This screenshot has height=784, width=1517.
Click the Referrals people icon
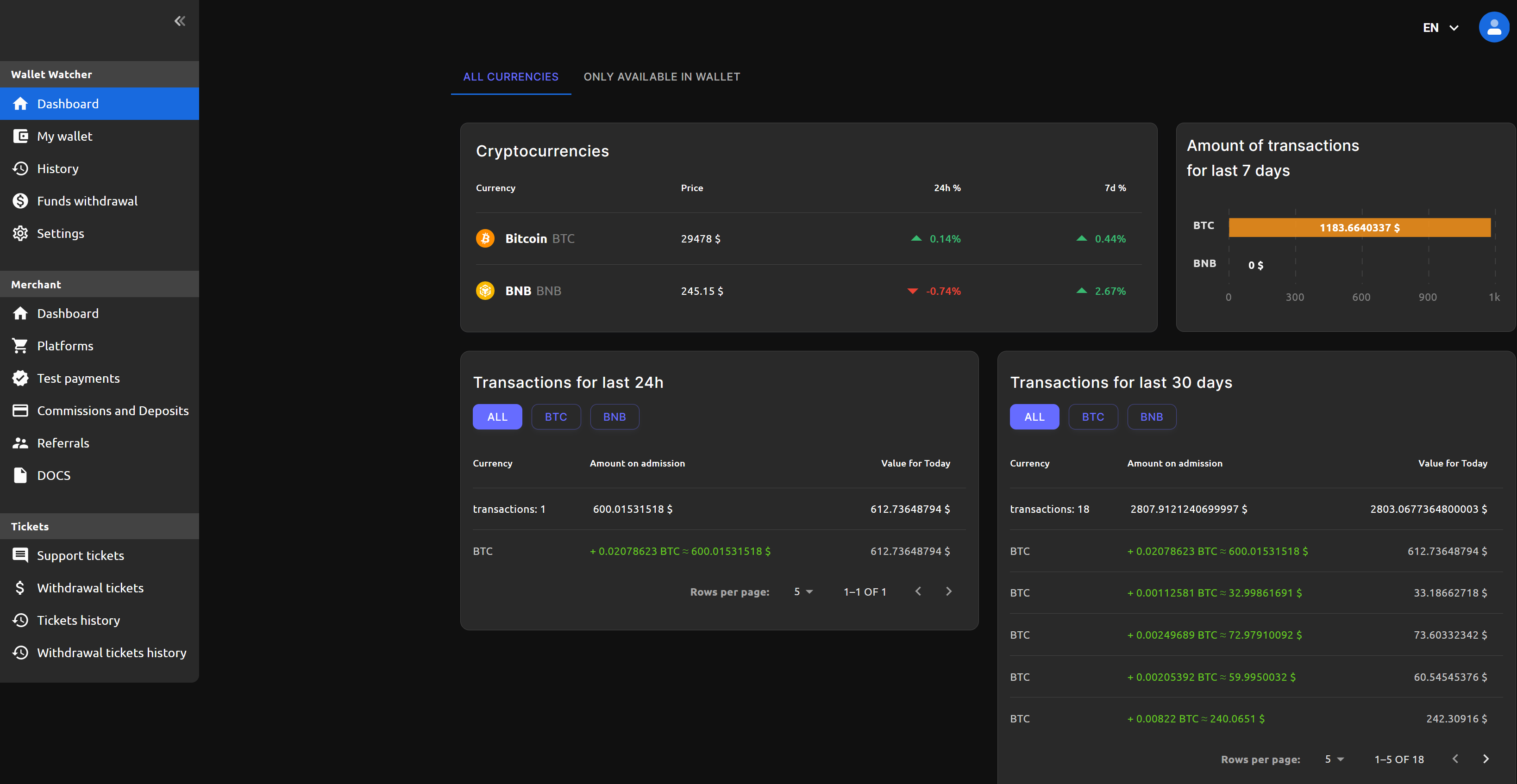(21, 442)
